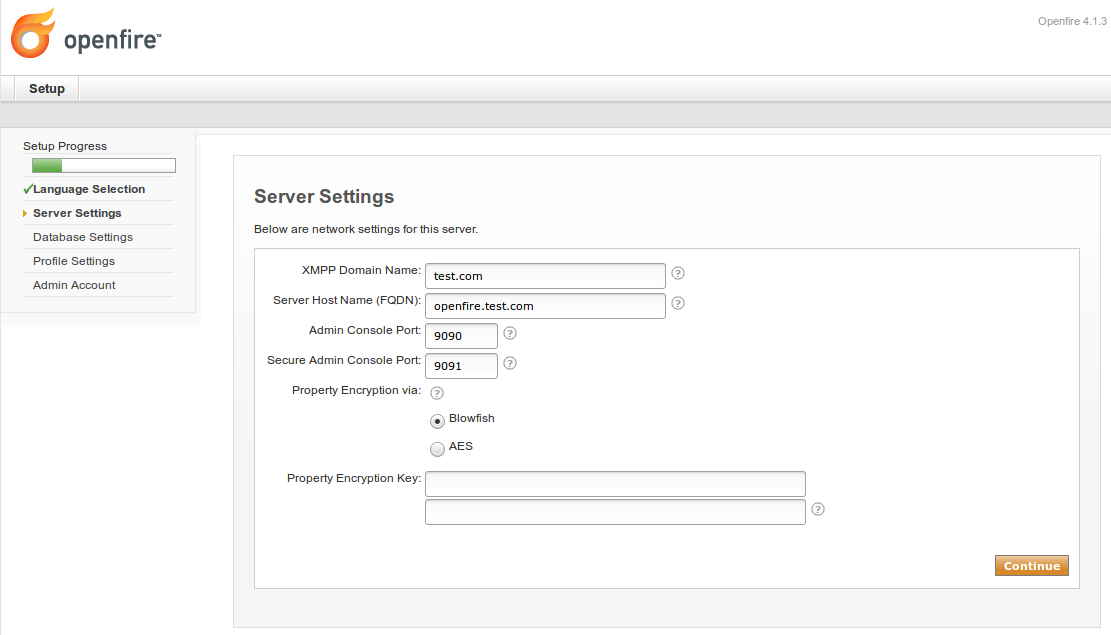Open help icon for Secure Admin Console Port
This screenshot has height=635, width=1111.
pos(509,363)
